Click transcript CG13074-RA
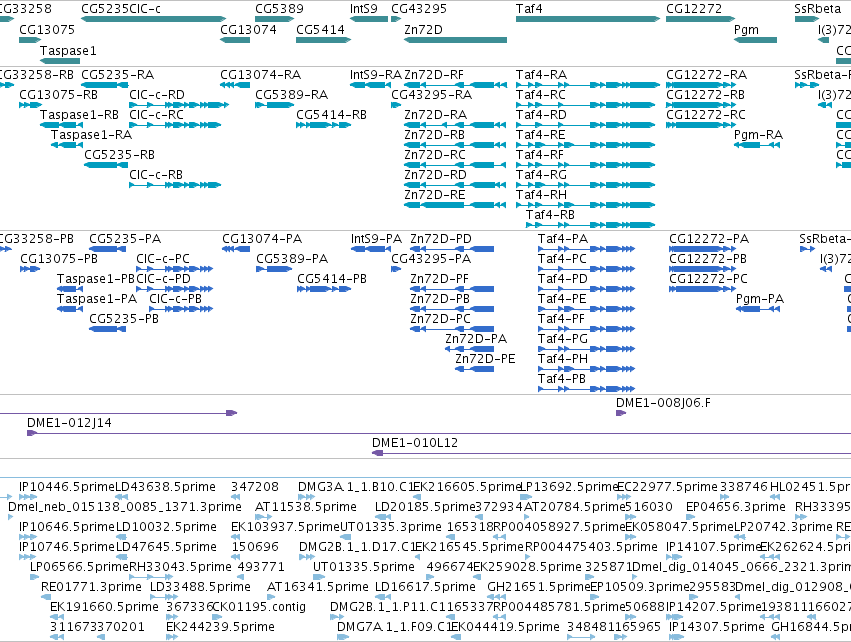The image size is (851, 642). 235,85
